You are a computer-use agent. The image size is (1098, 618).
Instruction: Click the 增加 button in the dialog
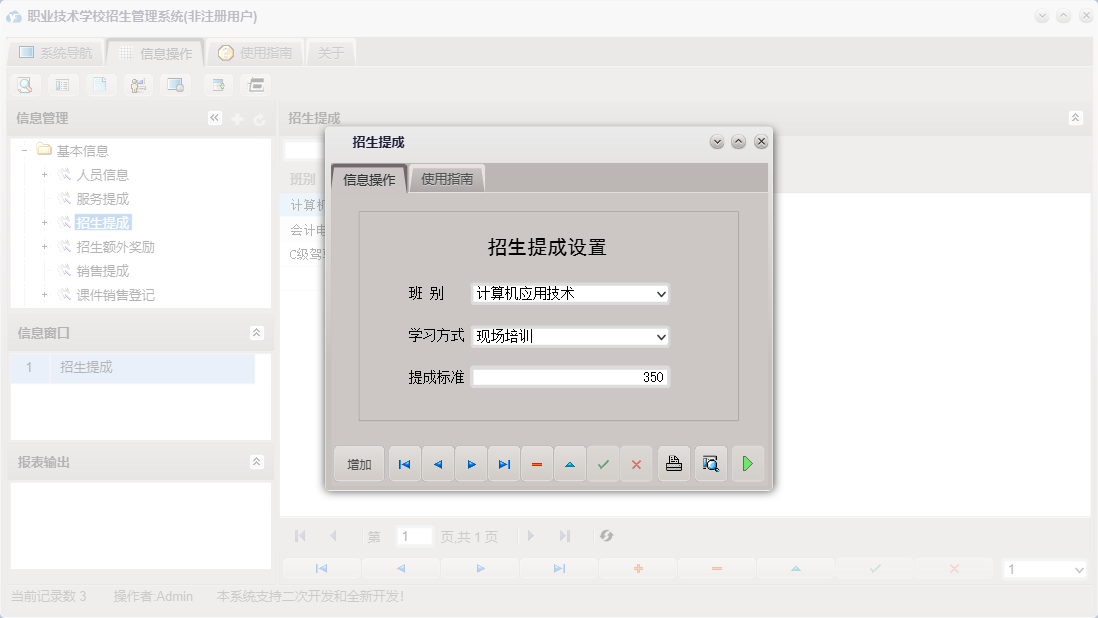358,463
